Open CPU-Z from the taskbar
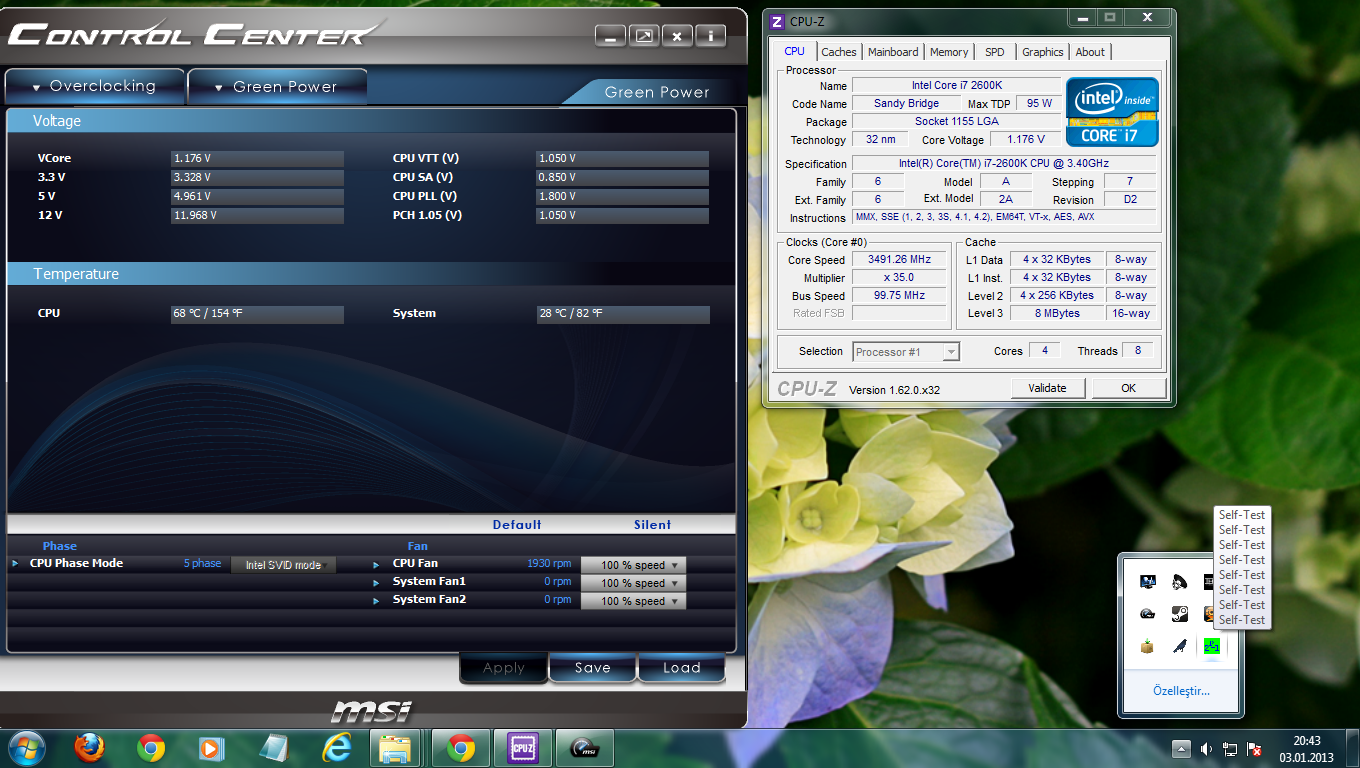The height and width of the screenshot is (768, 1360). [x=524, y=748]
